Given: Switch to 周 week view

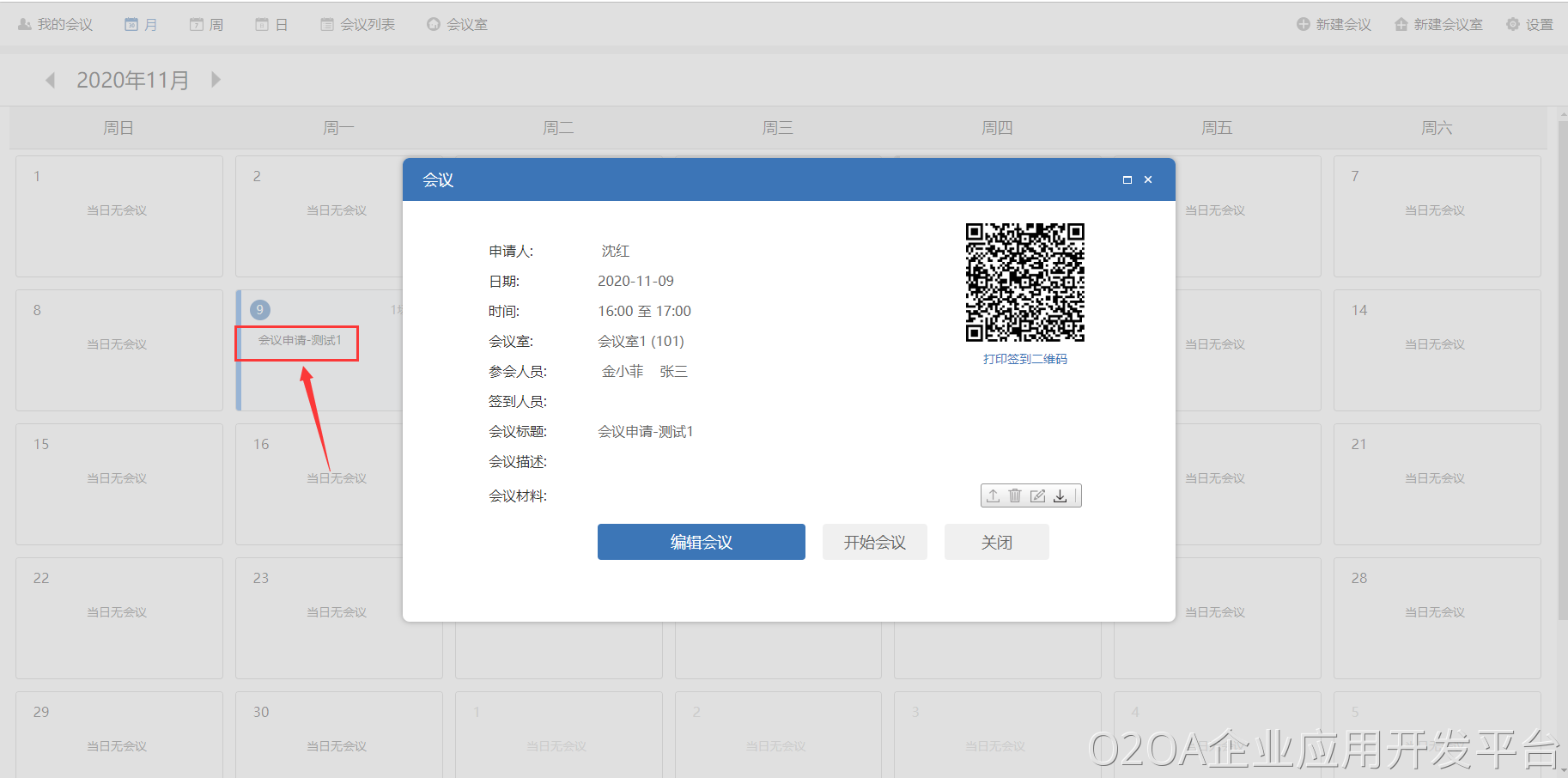Looking at the screenshot, I should [206, 25].
